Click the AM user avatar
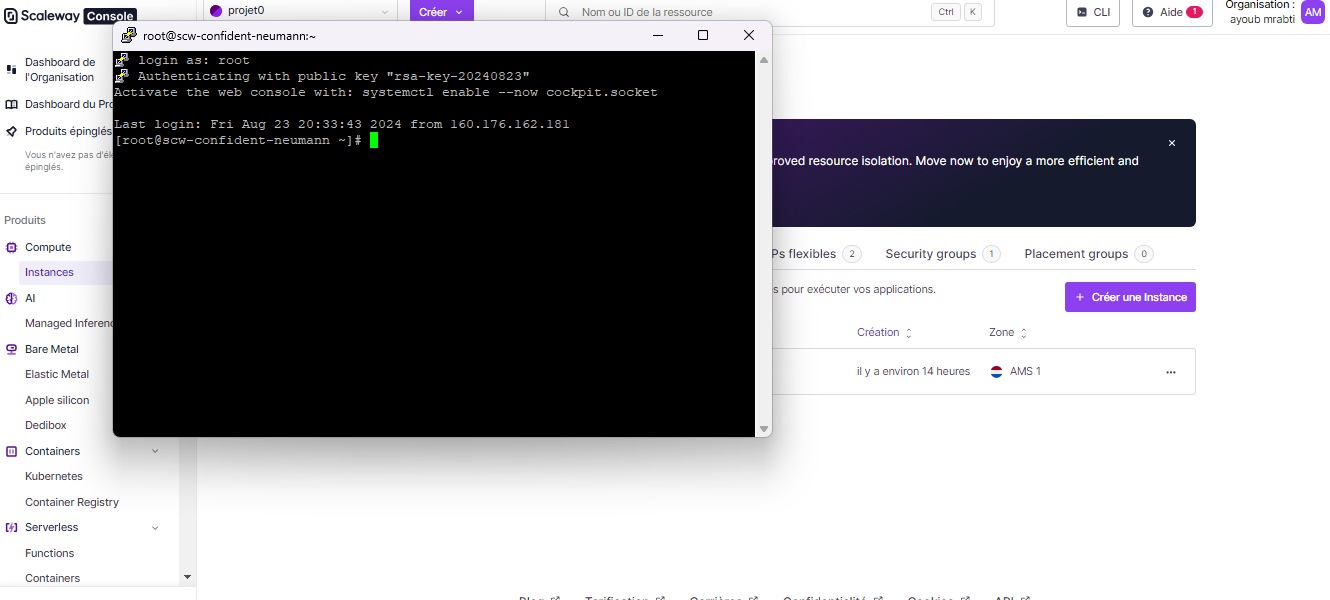Screen dimensions: 1330x600 click(x=1313, y=12)
